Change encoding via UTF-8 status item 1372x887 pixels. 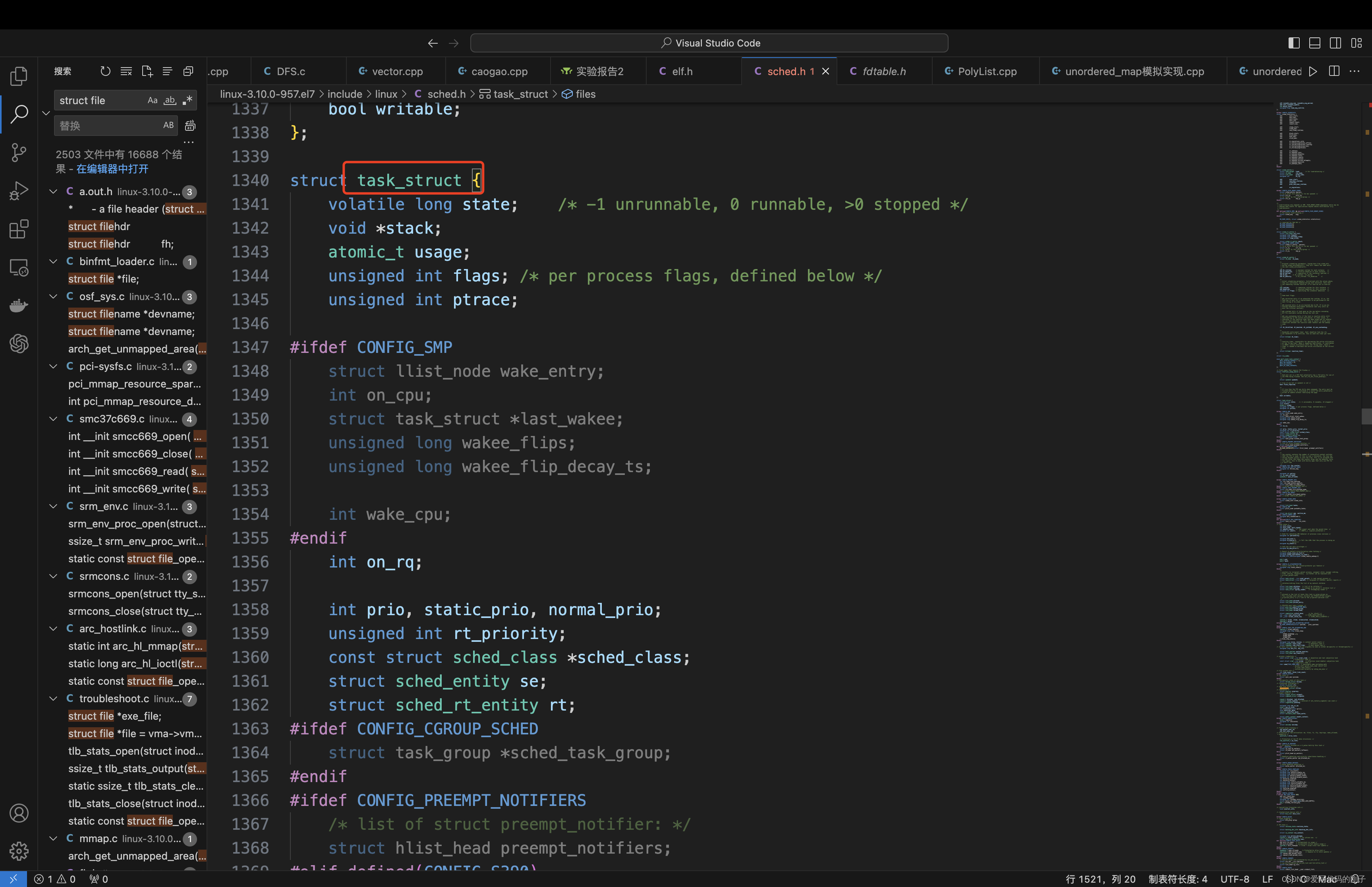(x=1235, y=879)
